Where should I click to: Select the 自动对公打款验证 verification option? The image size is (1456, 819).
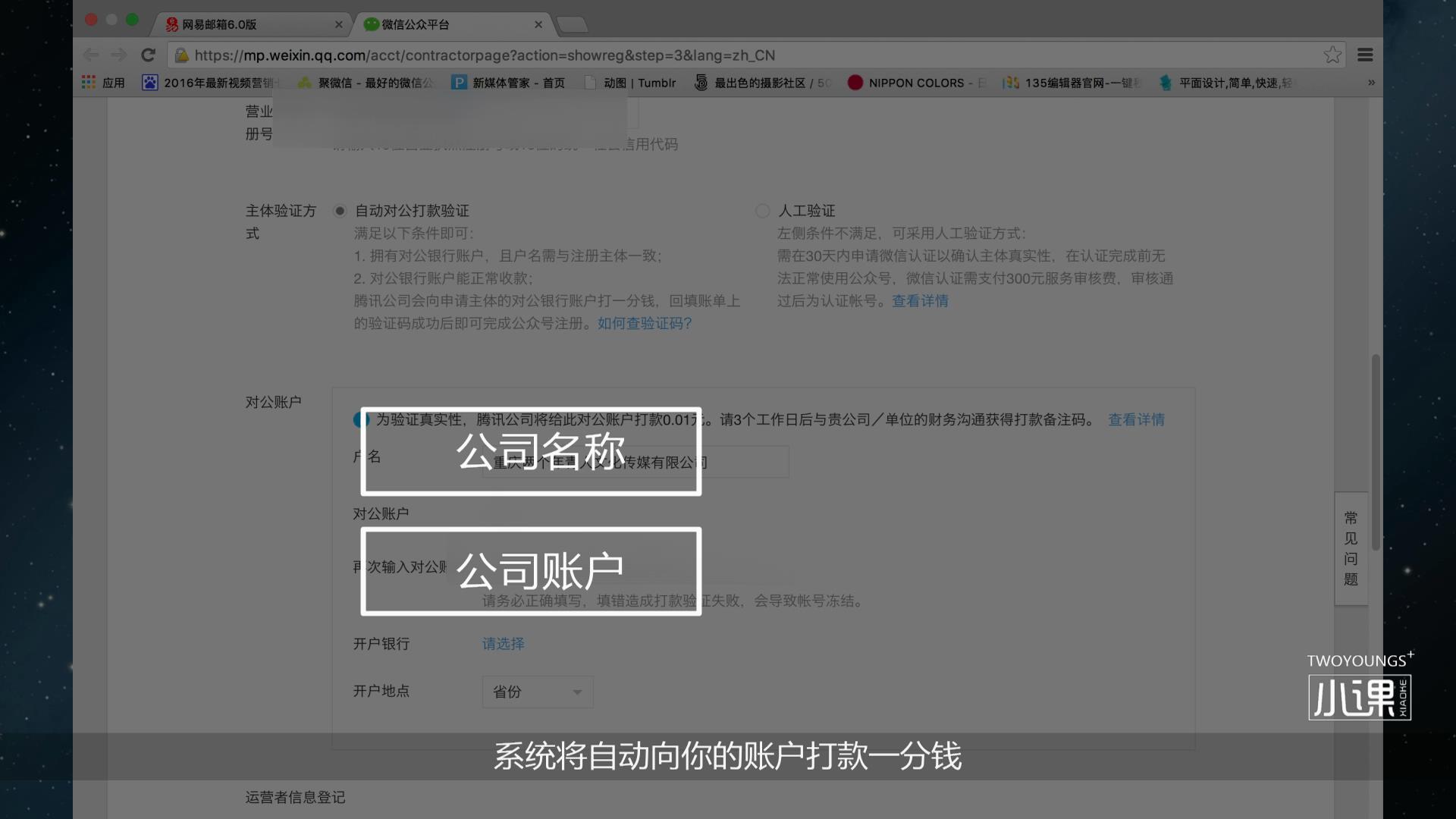click(x=340, y=211)
